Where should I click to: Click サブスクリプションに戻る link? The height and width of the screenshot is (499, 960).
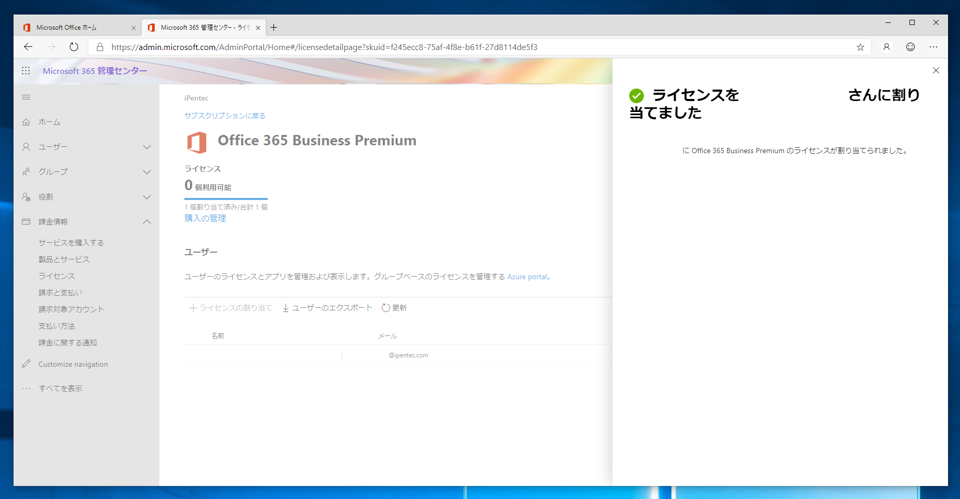pyautogui.click(x=225, y=116)
